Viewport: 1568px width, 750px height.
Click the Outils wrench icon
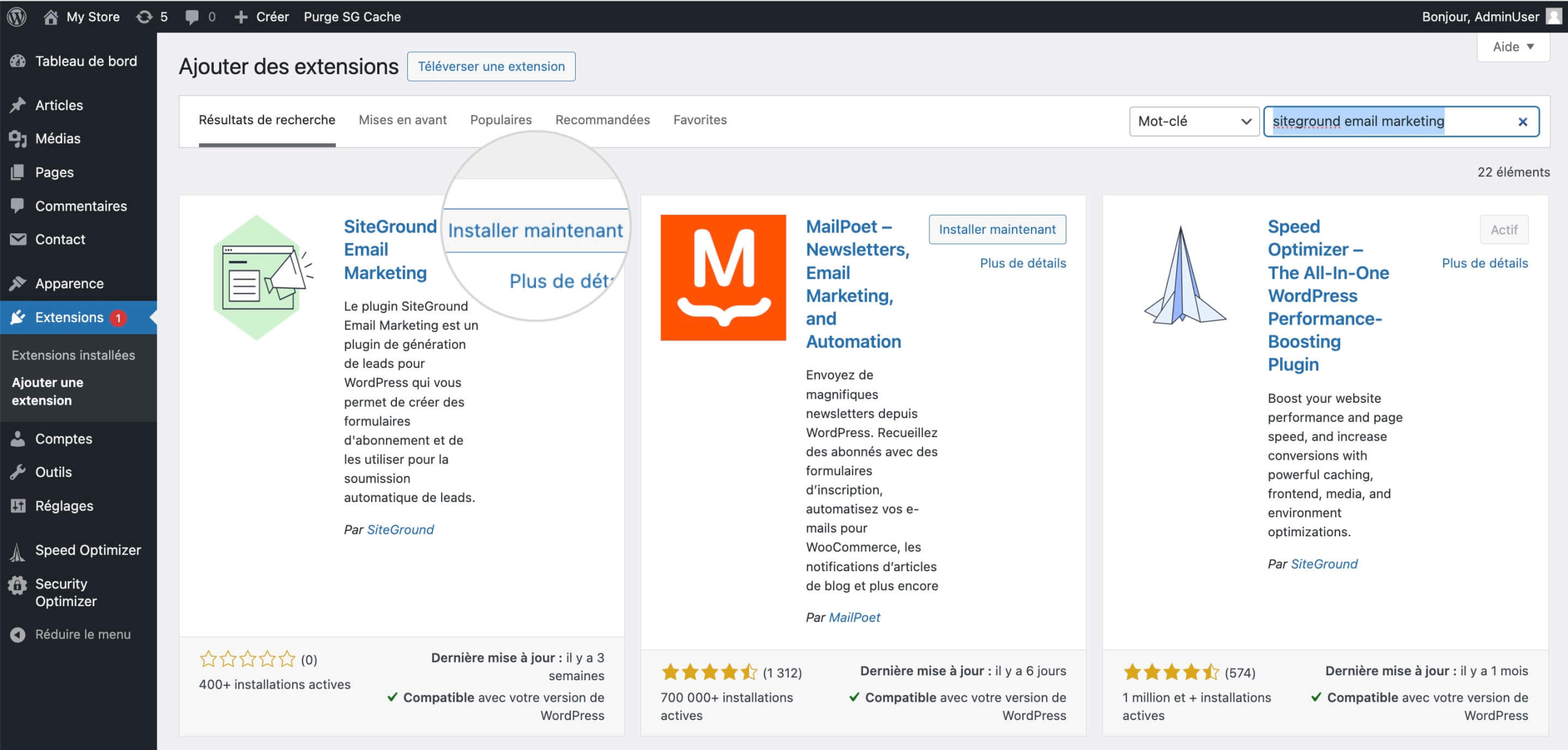coord(18,472)
